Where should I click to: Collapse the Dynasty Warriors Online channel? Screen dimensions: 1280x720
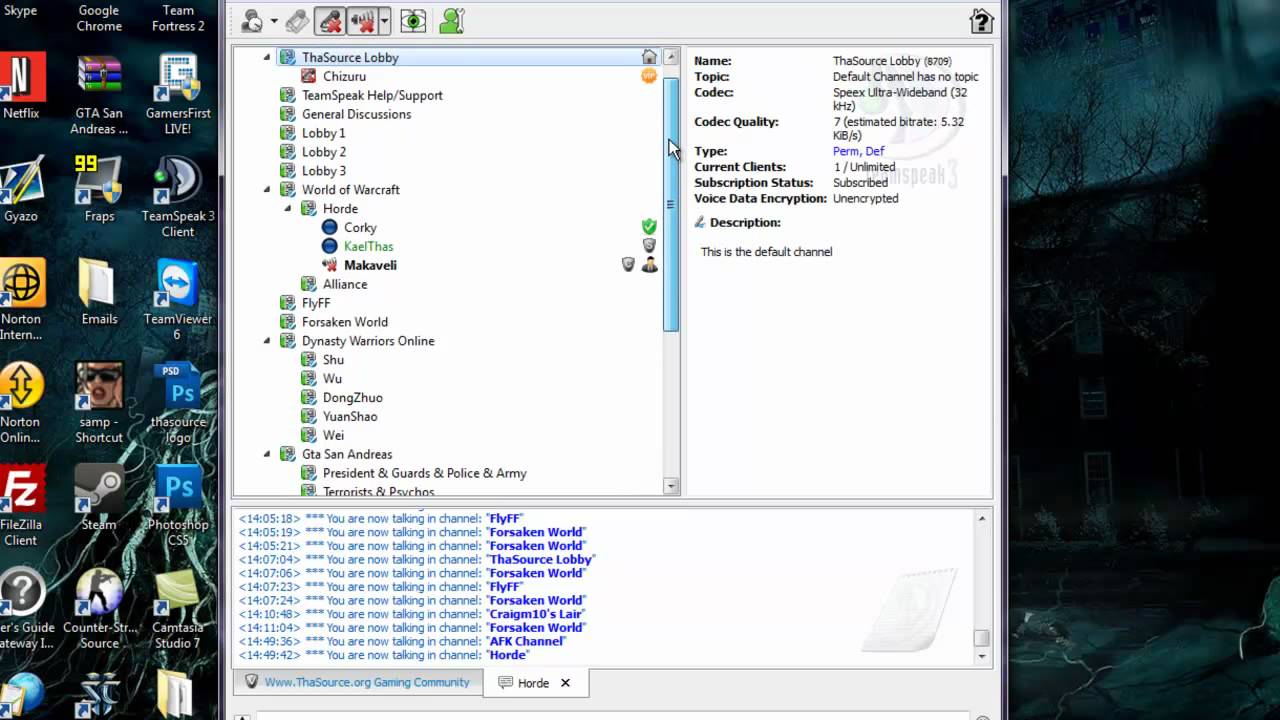pyautogui.click(x=267, y=341)
